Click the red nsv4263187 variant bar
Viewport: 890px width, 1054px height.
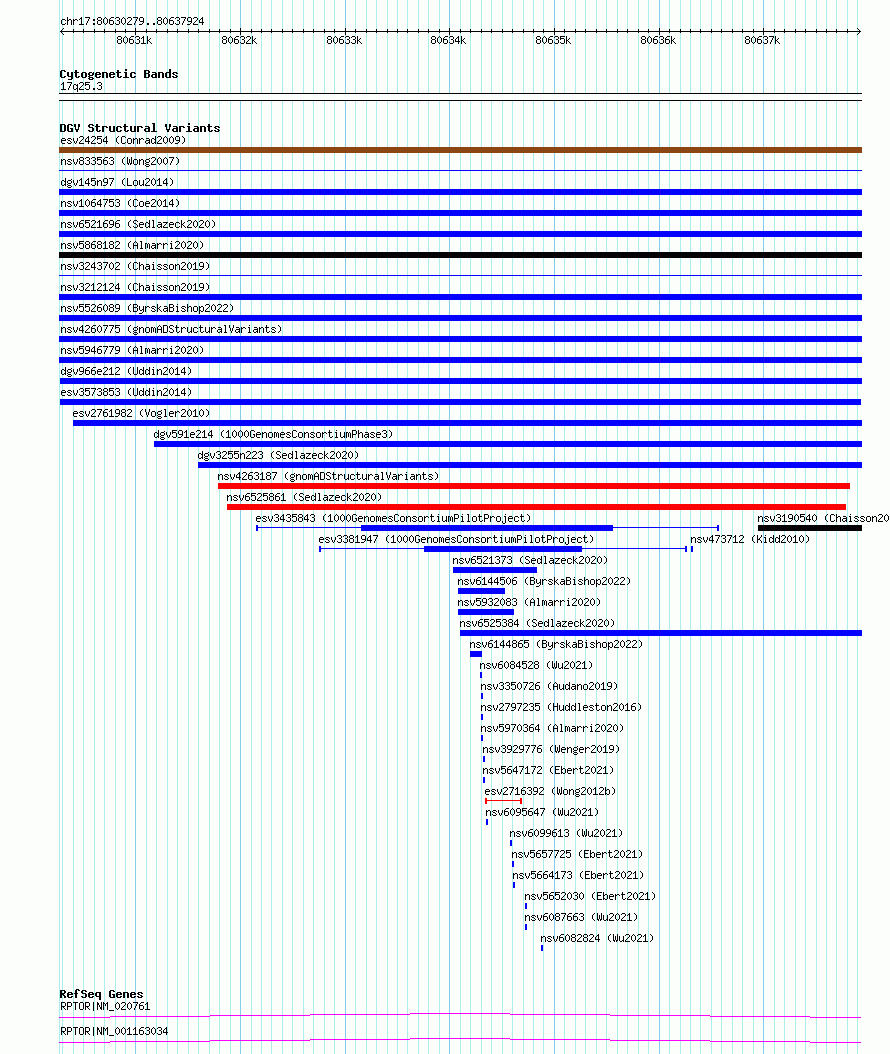tap(534, 485)
